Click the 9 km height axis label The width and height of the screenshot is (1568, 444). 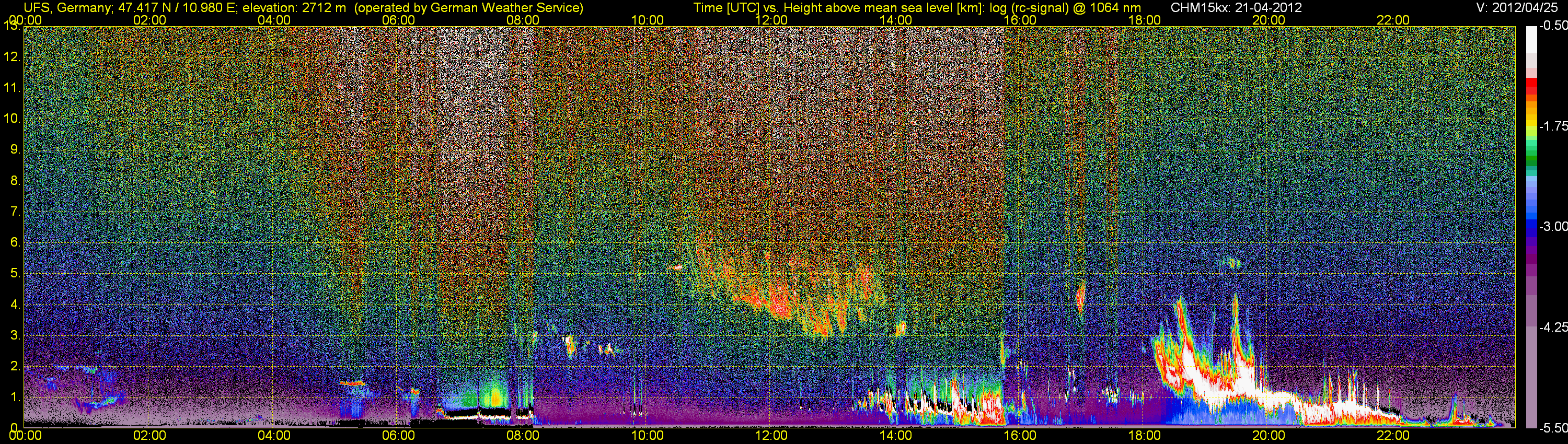(x=16, y=149)
